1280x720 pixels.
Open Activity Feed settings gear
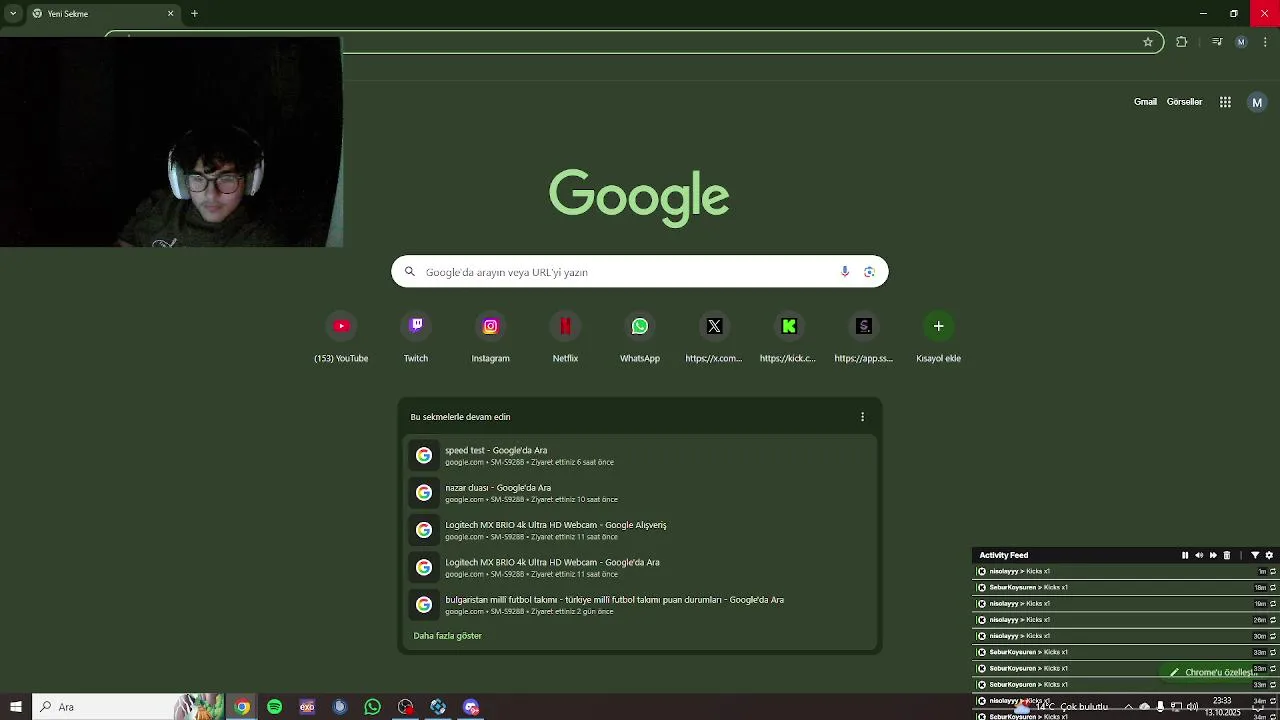pyautogui.click(x=1269, y=555)
